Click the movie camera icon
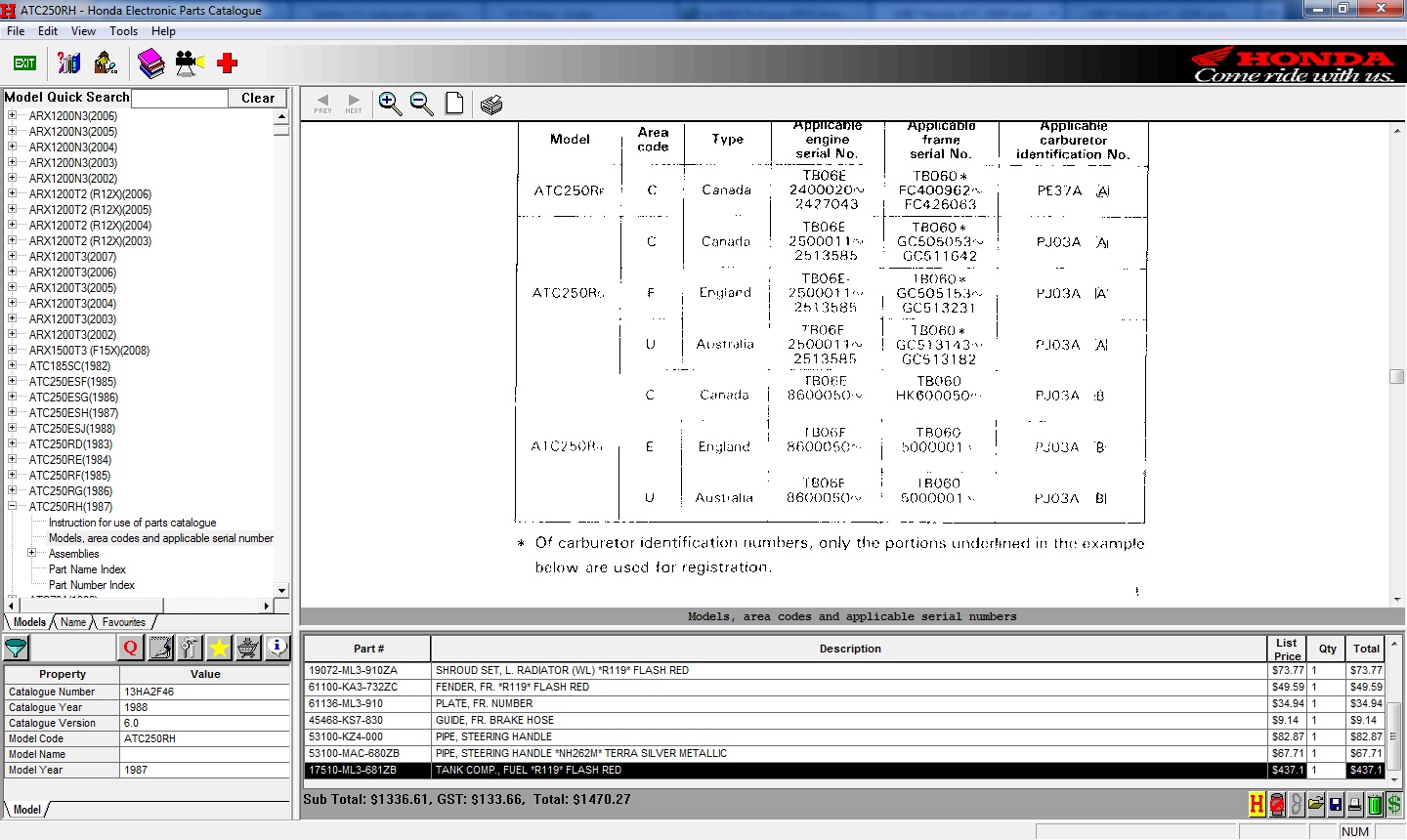This screenshot has width=1407, height=840. pyautogui.click(x=190, y=63)
